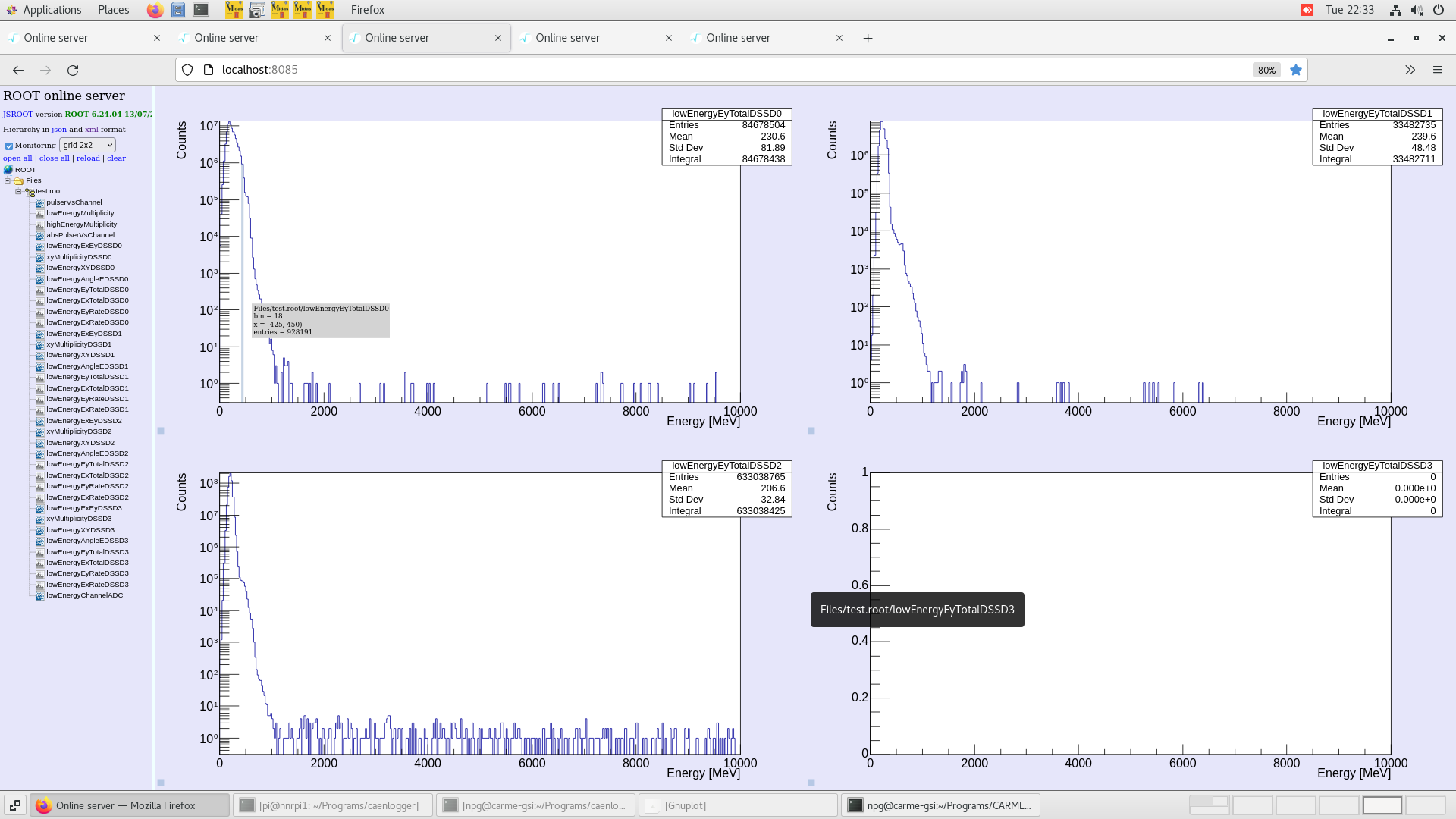The image size is (1456, 819).
Task: Click the Firefox icon in the taskbar
Action: [x=43, y=805]
